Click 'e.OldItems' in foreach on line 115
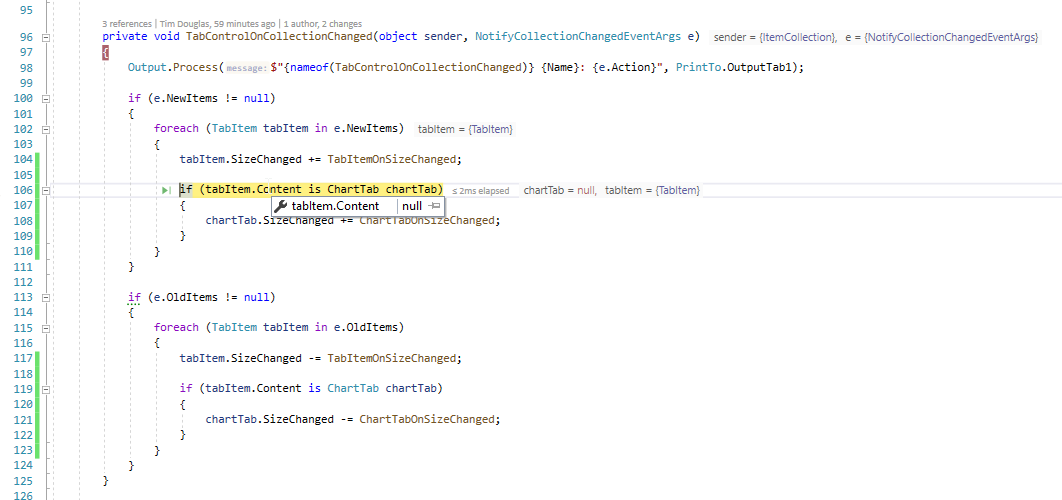This screenshot has width=1062, height=500. coord(366,327)
